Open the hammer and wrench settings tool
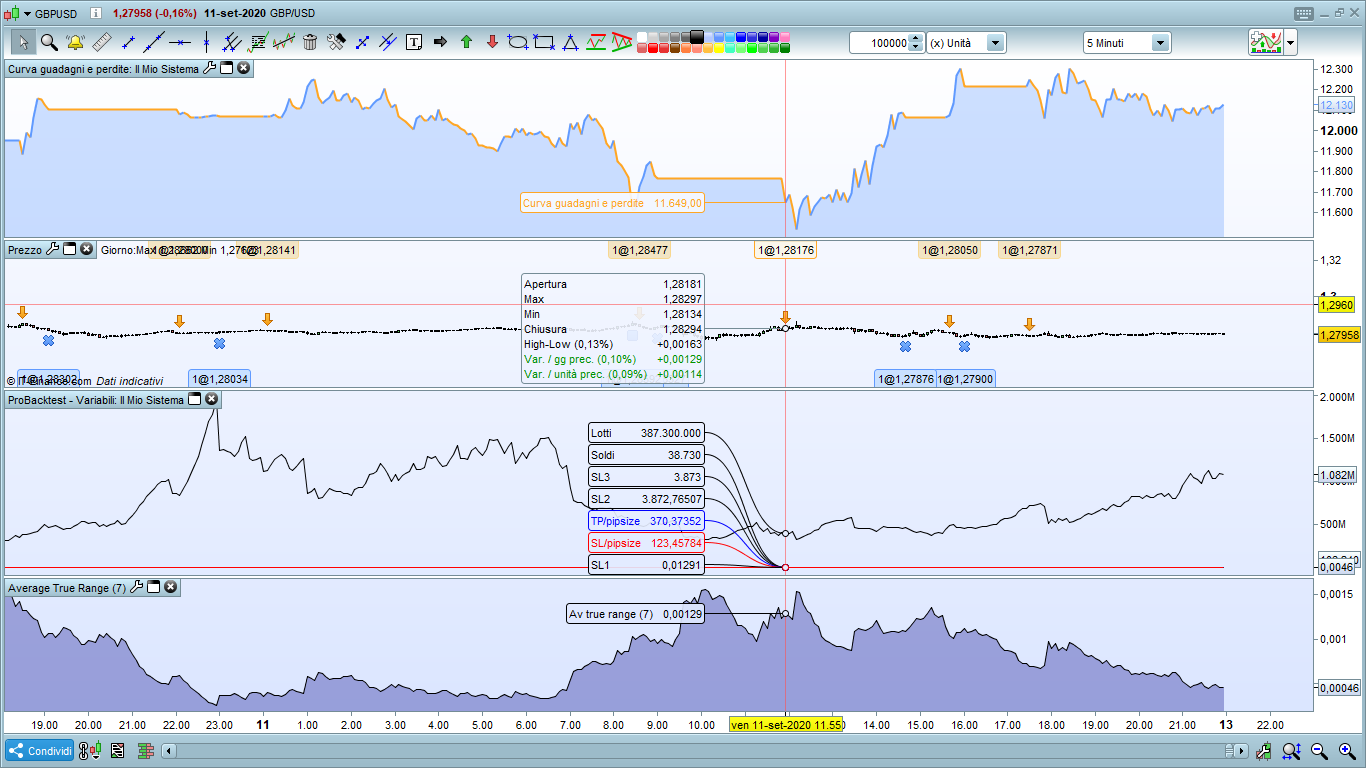 (336, 42)
